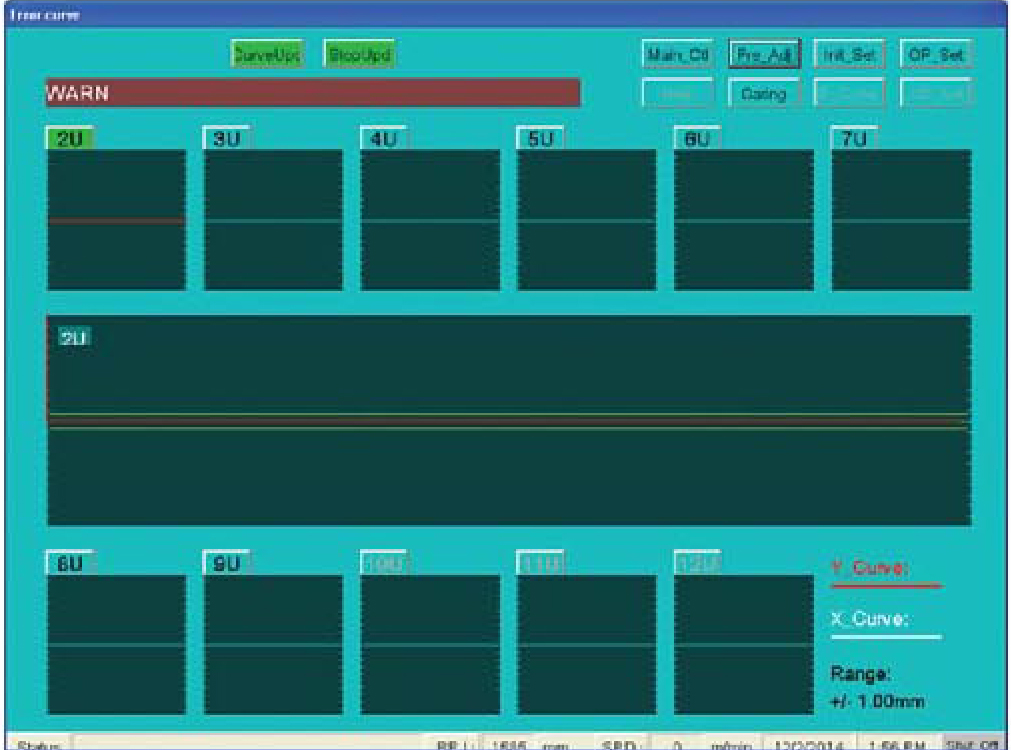Click the red WARN message bar

point(312,93)
